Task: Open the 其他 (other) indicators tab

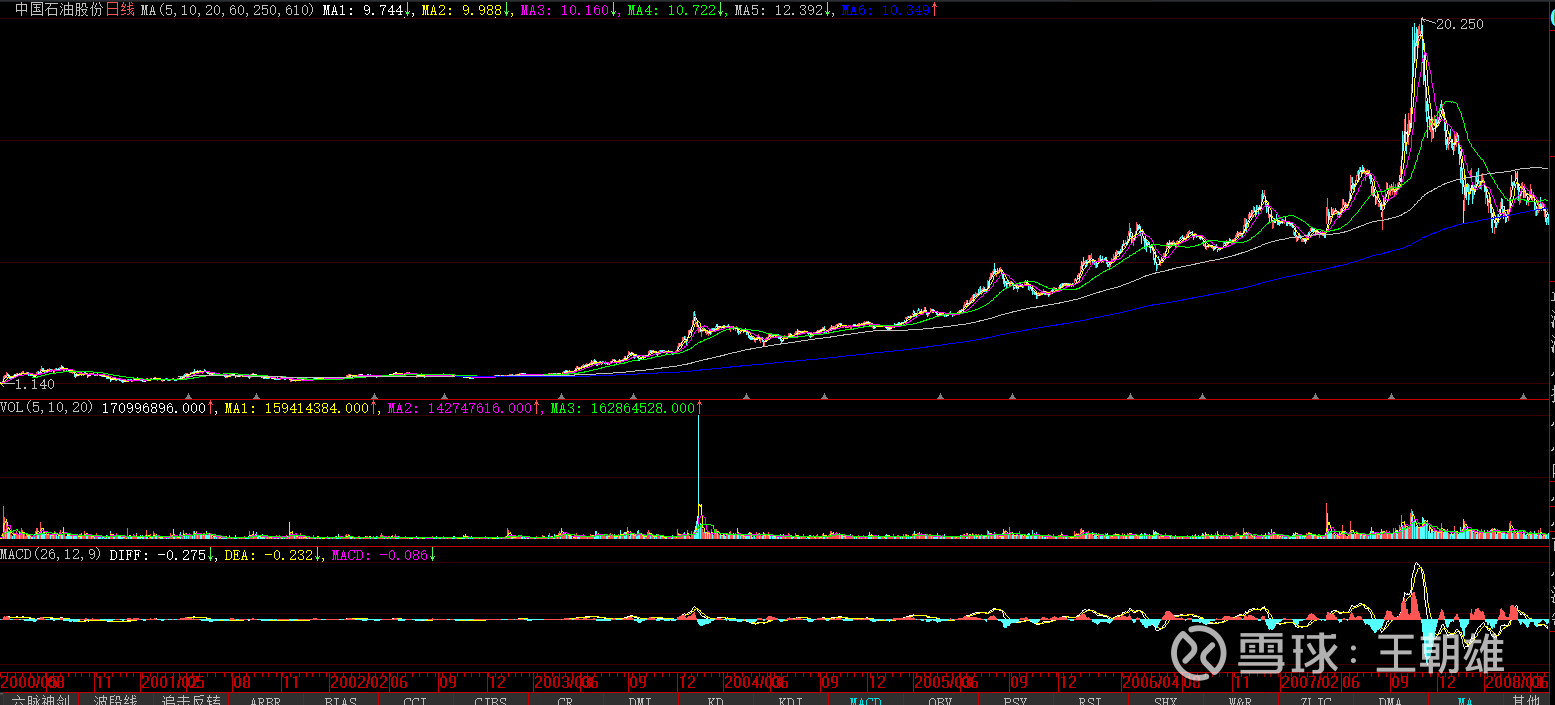Action: [1528, 701]
